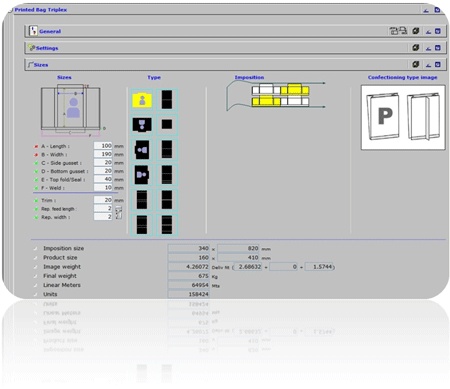Screen dimensions: 450x389
Task: Choose fourth-row left bag type icon
Action: click(142, 175)
